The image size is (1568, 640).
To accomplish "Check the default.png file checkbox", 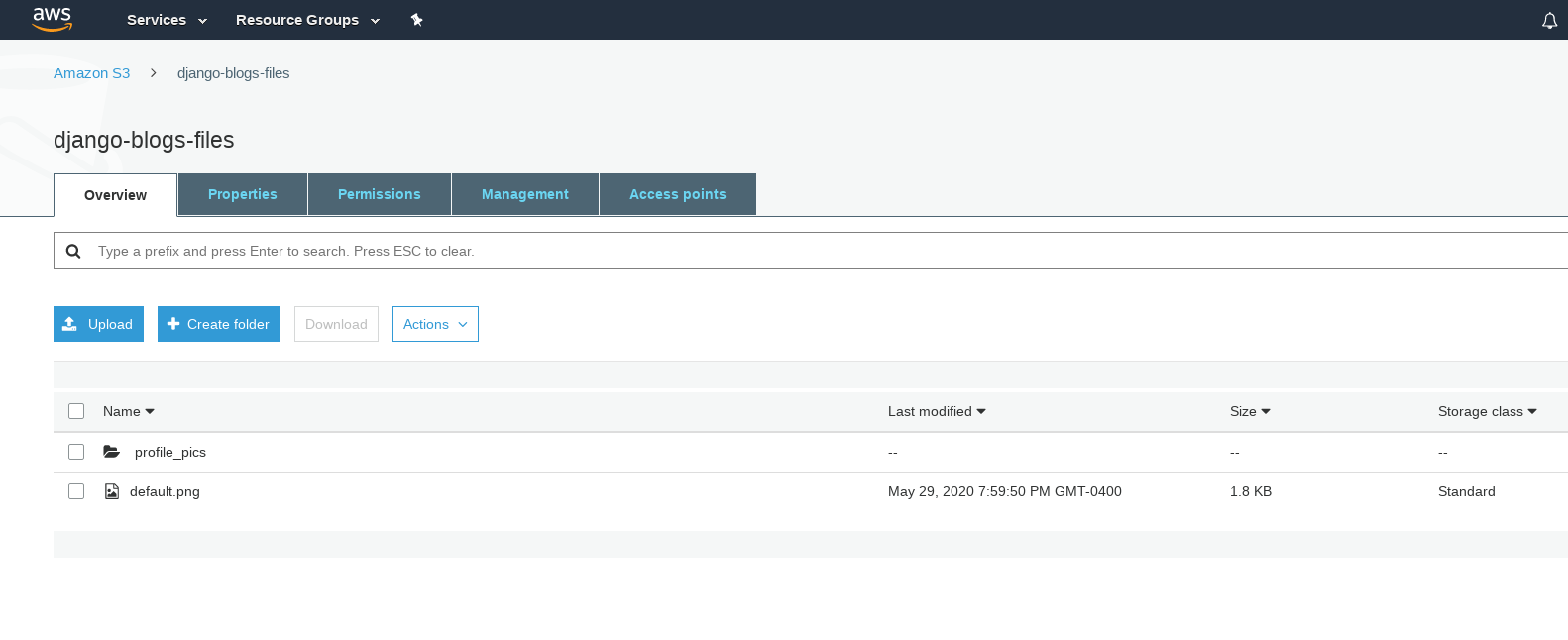I will tap(76, 491).
